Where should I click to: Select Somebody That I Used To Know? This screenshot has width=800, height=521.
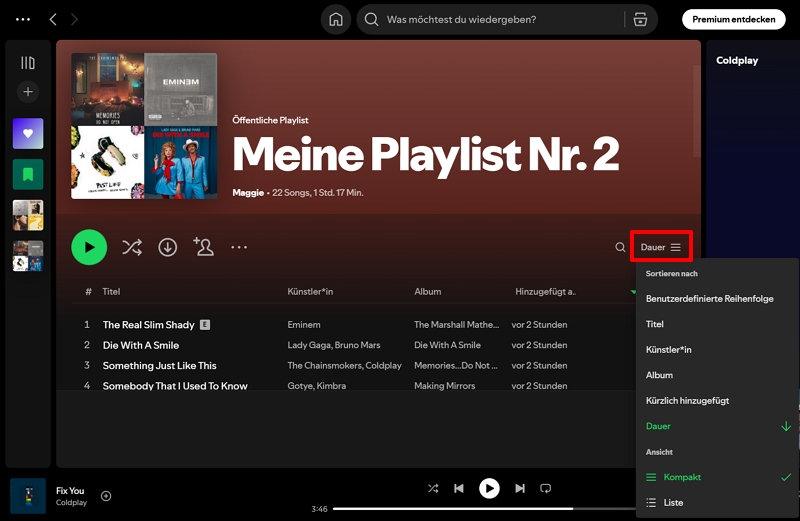tap(175, 386)
